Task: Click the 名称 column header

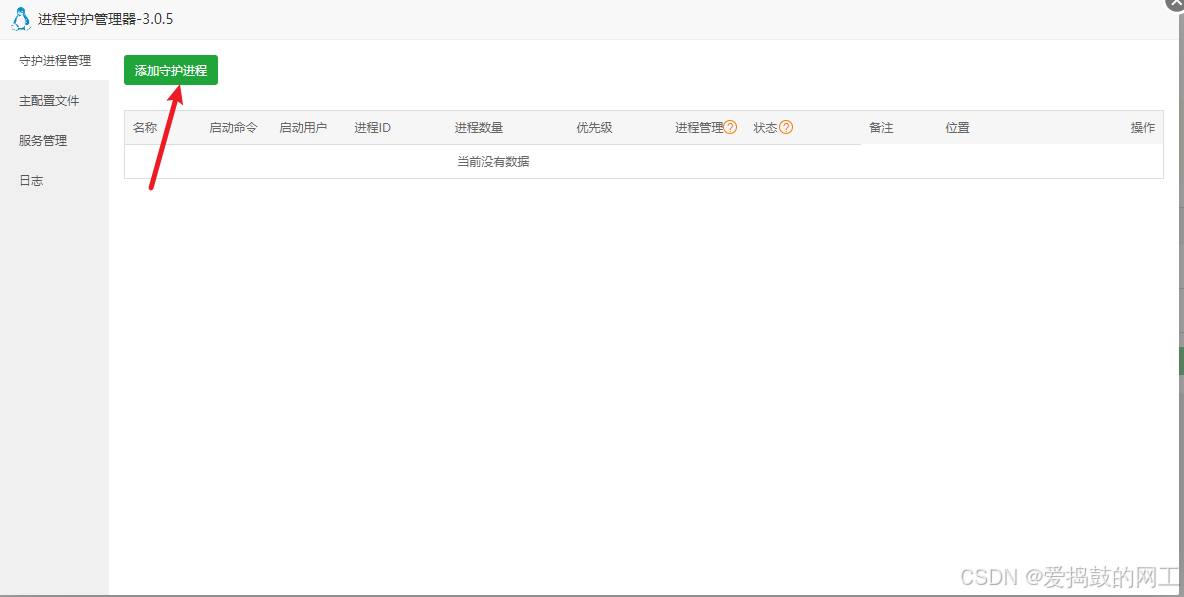Action: tap(145, 128)
